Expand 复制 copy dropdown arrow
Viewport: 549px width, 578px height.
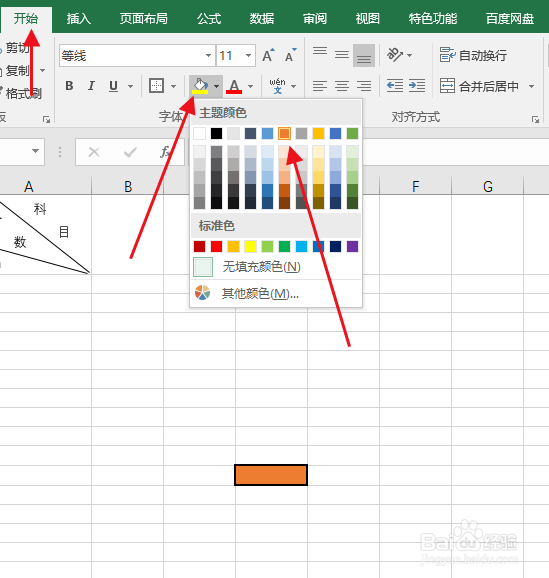pos(42,70)
